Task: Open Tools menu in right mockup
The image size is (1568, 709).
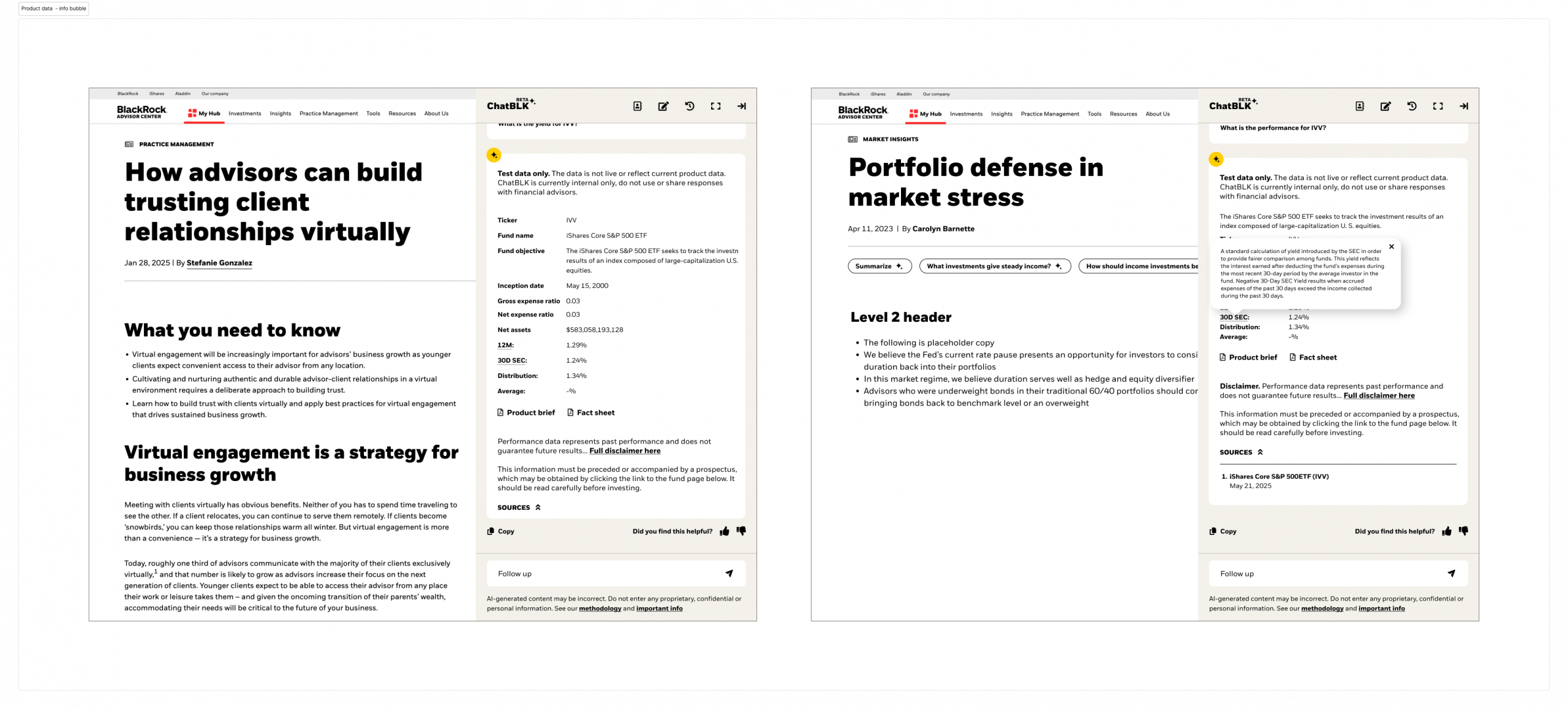Action: coord(1094,114)
